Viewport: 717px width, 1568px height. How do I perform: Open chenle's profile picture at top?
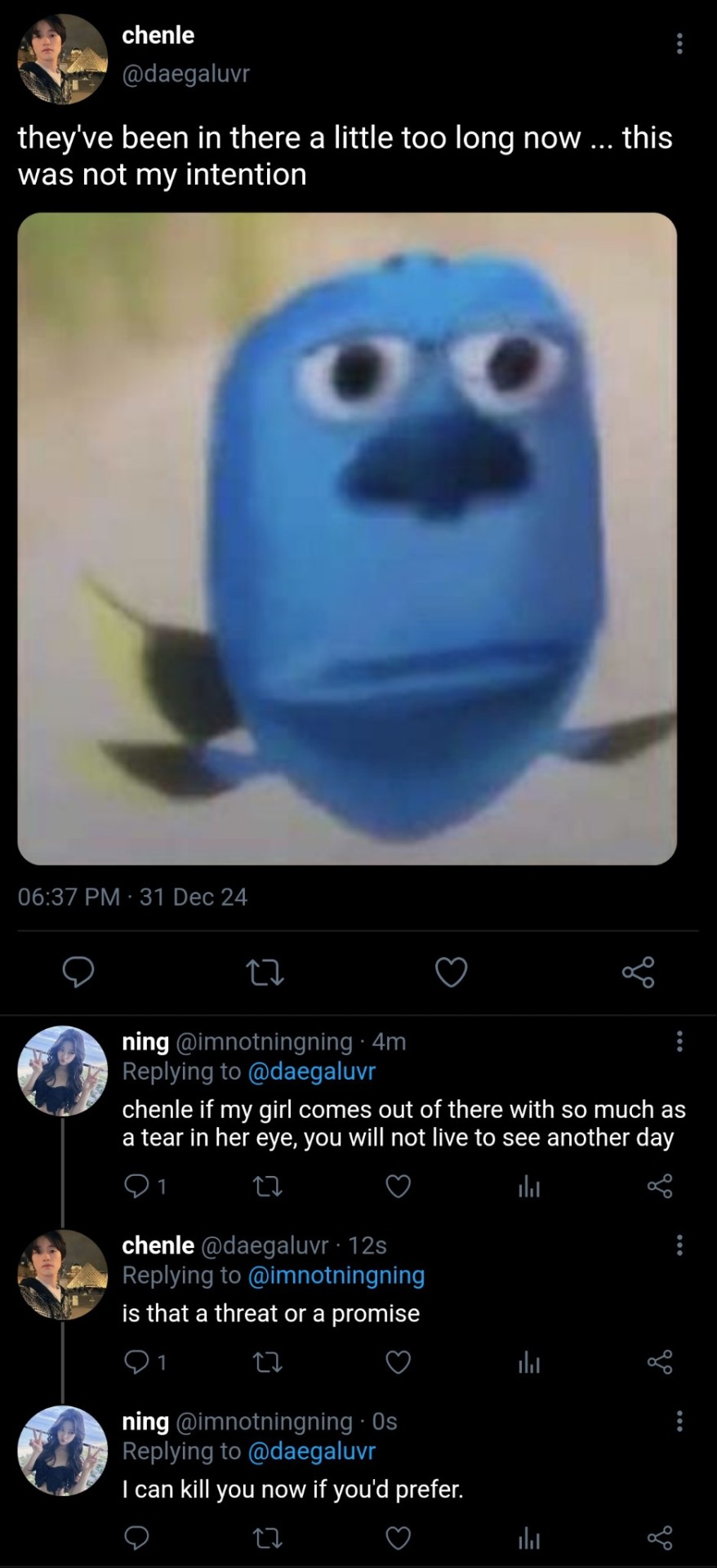tap(62, 58)
